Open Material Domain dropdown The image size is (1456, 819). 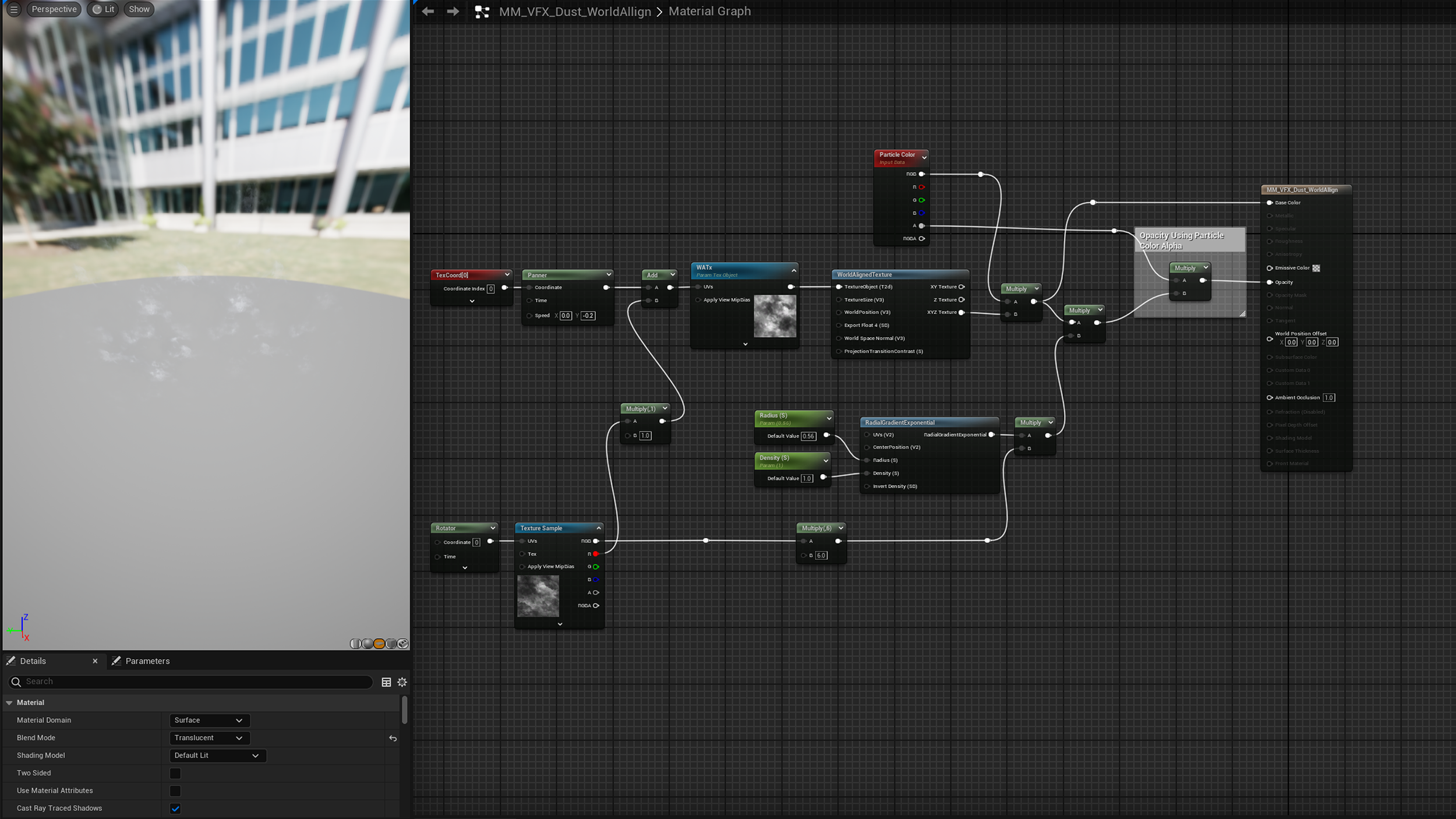point(210,721)
